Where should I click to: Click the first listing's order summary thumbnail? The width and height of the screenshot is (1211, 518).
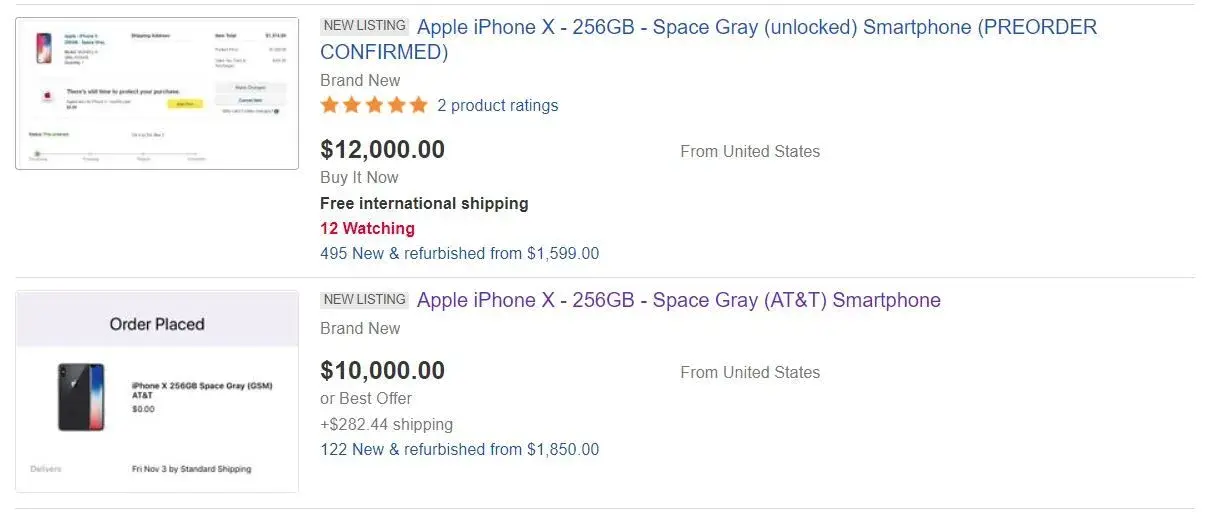157,93
